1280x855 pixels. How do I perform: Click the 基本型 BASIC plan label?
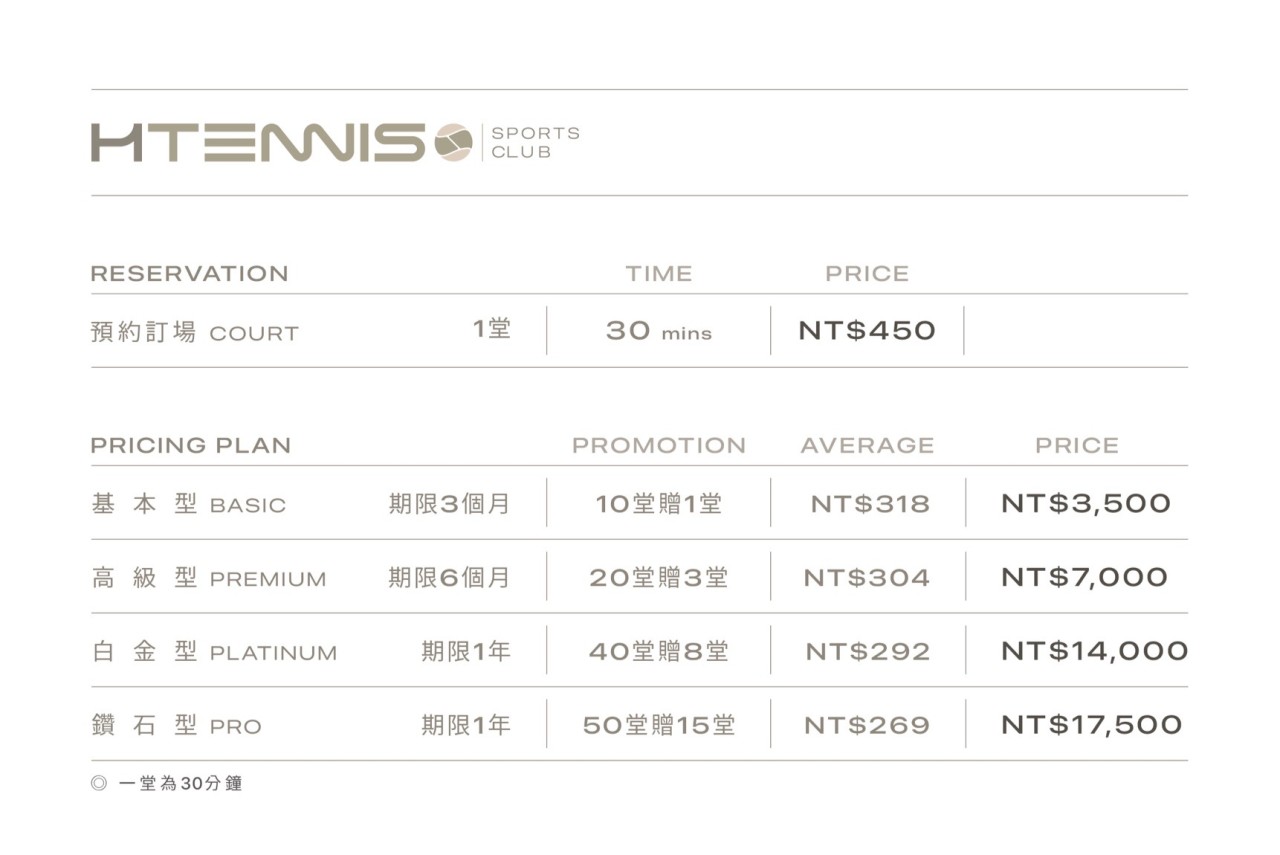click(x=189, y=504)
